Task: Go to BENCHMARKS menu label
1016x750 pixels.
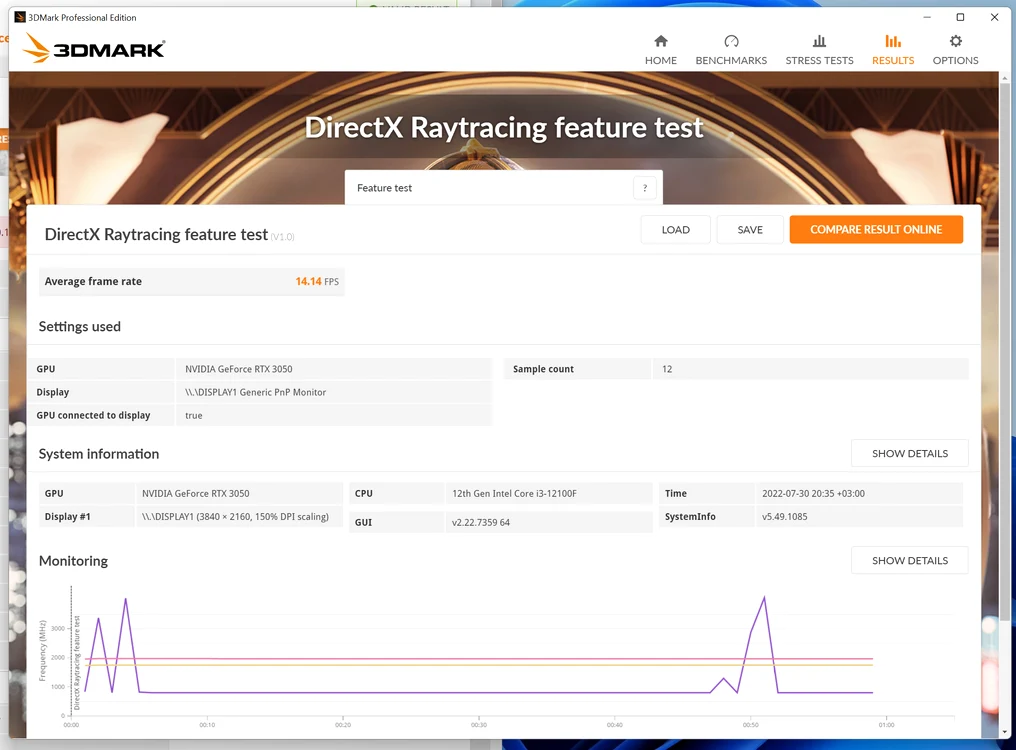Action: pyautogui.click(x=731, y=60)
